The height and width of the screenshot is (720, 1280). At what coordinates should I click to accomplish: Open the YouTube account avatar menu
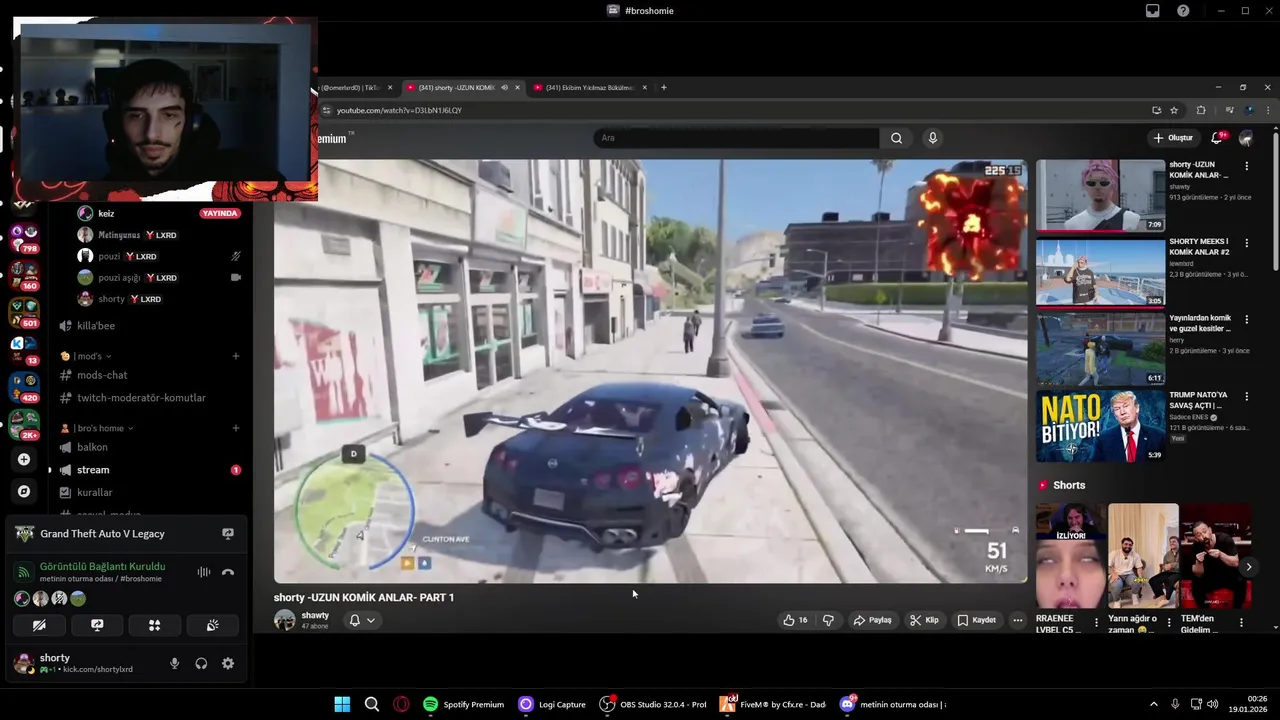(x=1246, y=138)
